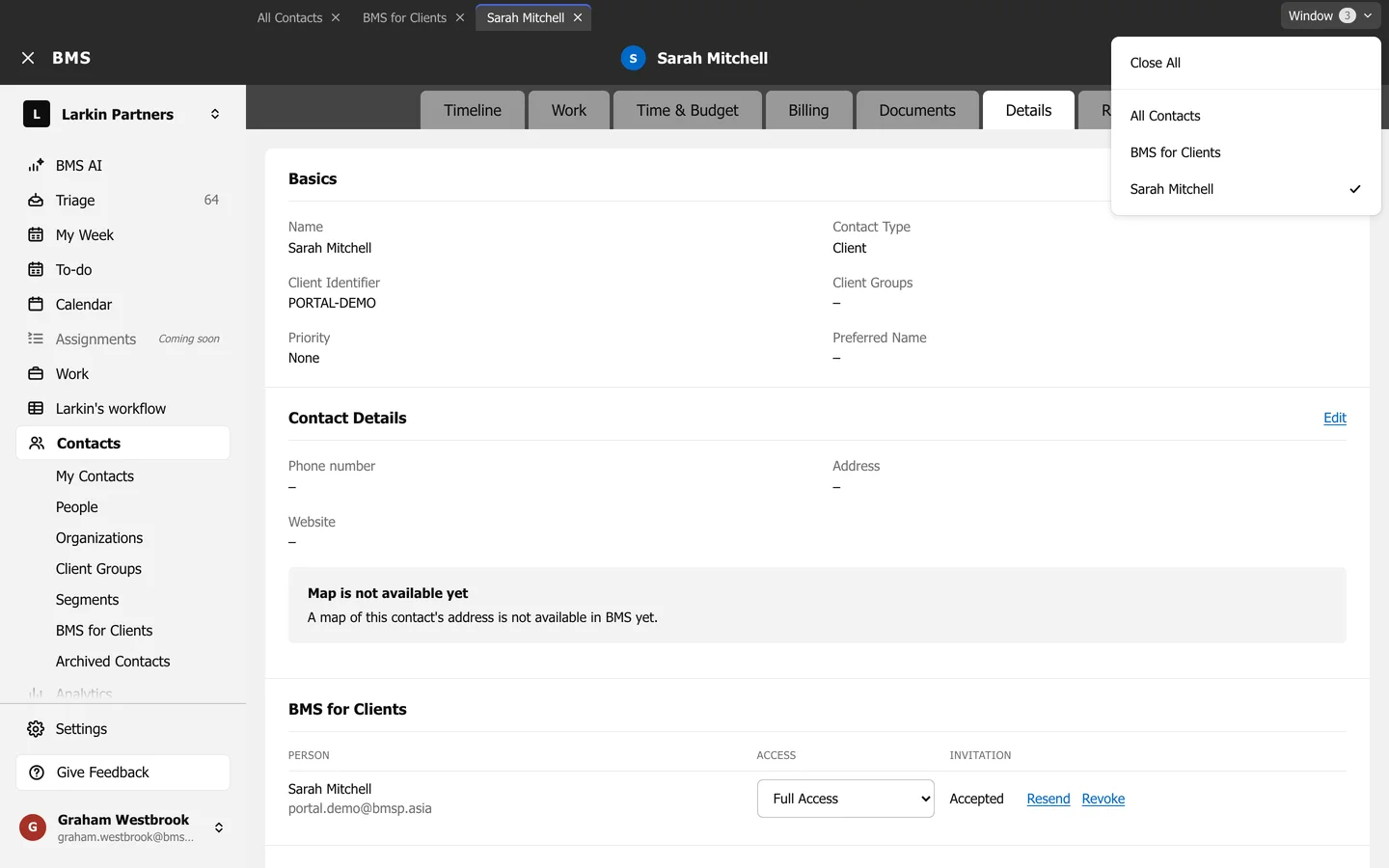Open Organizations in sidebar

(99, 538)
